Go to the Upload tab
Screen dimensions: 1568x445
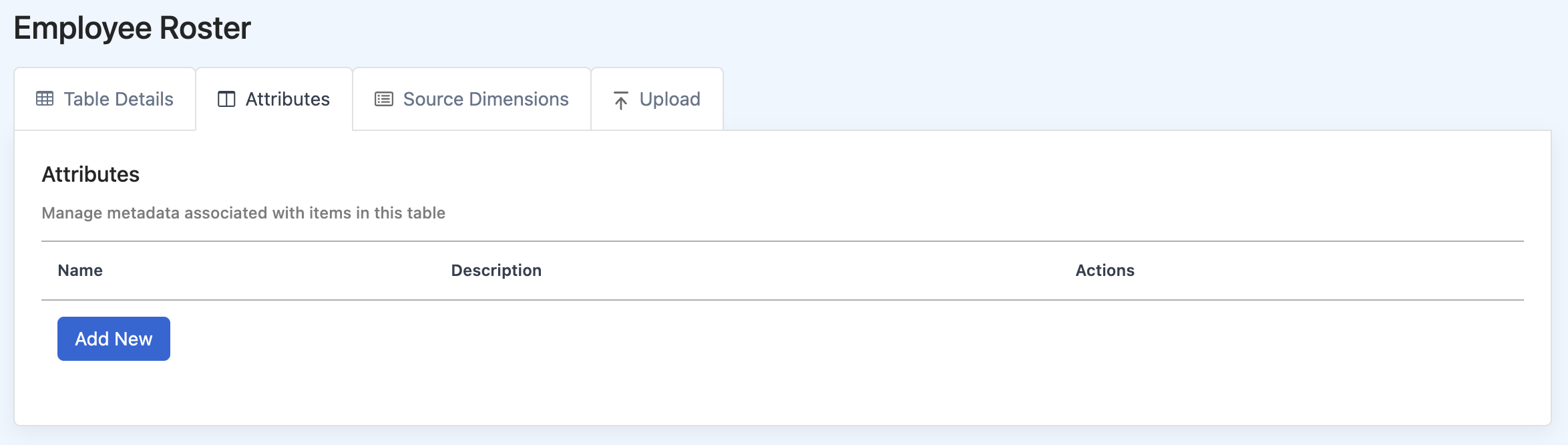tap(657, 99)
